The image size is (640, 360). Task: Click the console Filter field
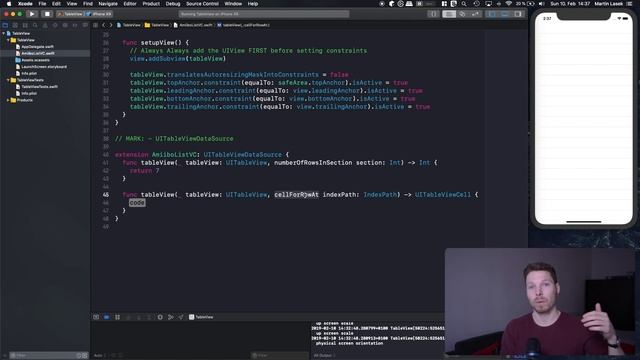pos(279,356)
